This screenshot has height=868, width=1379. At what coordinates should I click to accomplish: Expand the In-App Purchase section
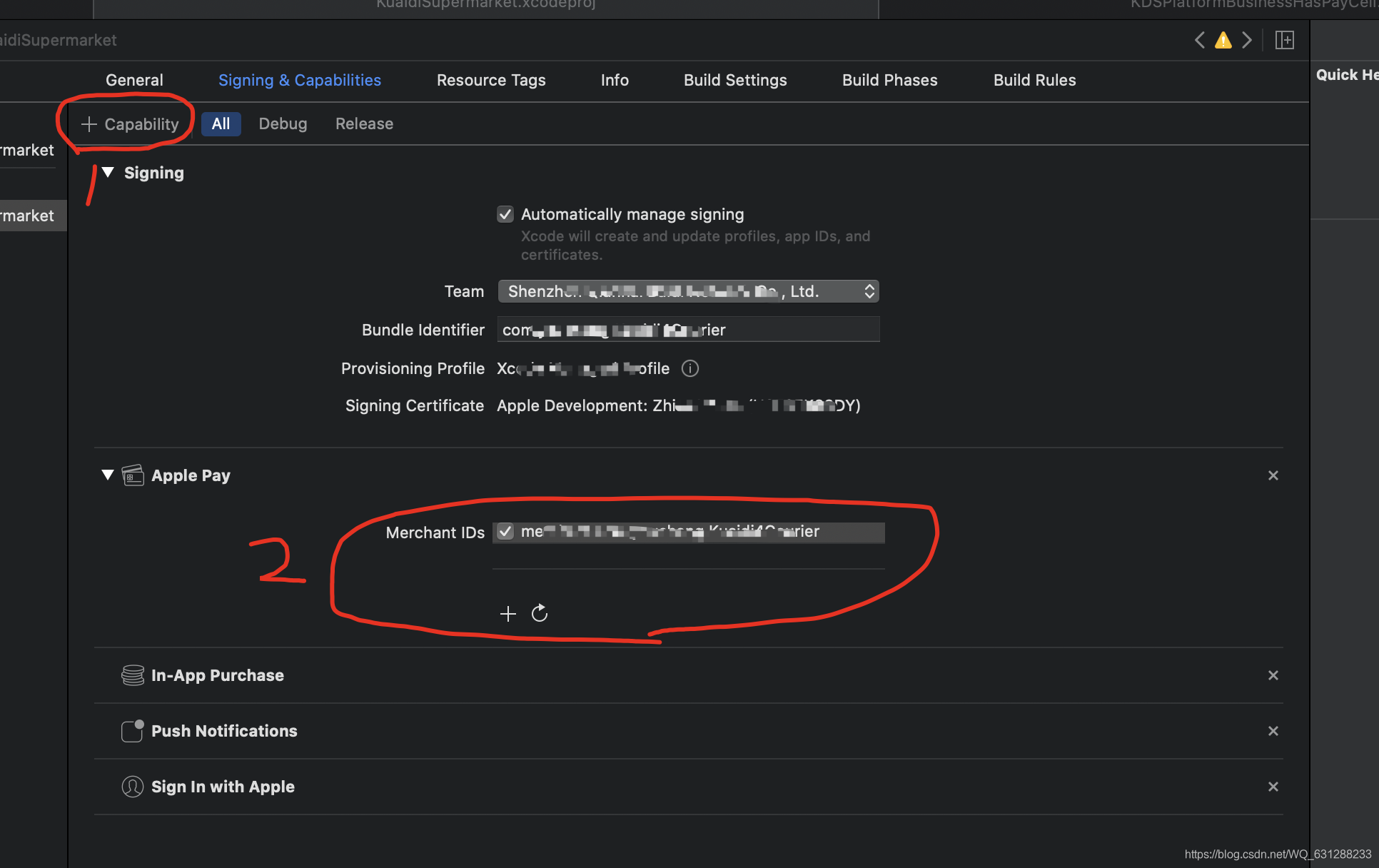(218, 675)
